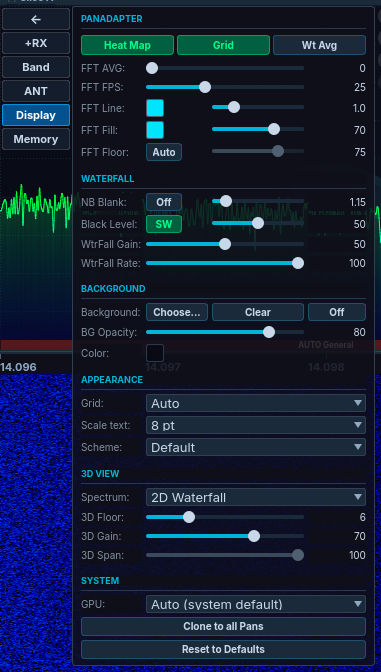Open the Scale text dropdown
This screenshot has width=381, height=672.
coord(256,425)
